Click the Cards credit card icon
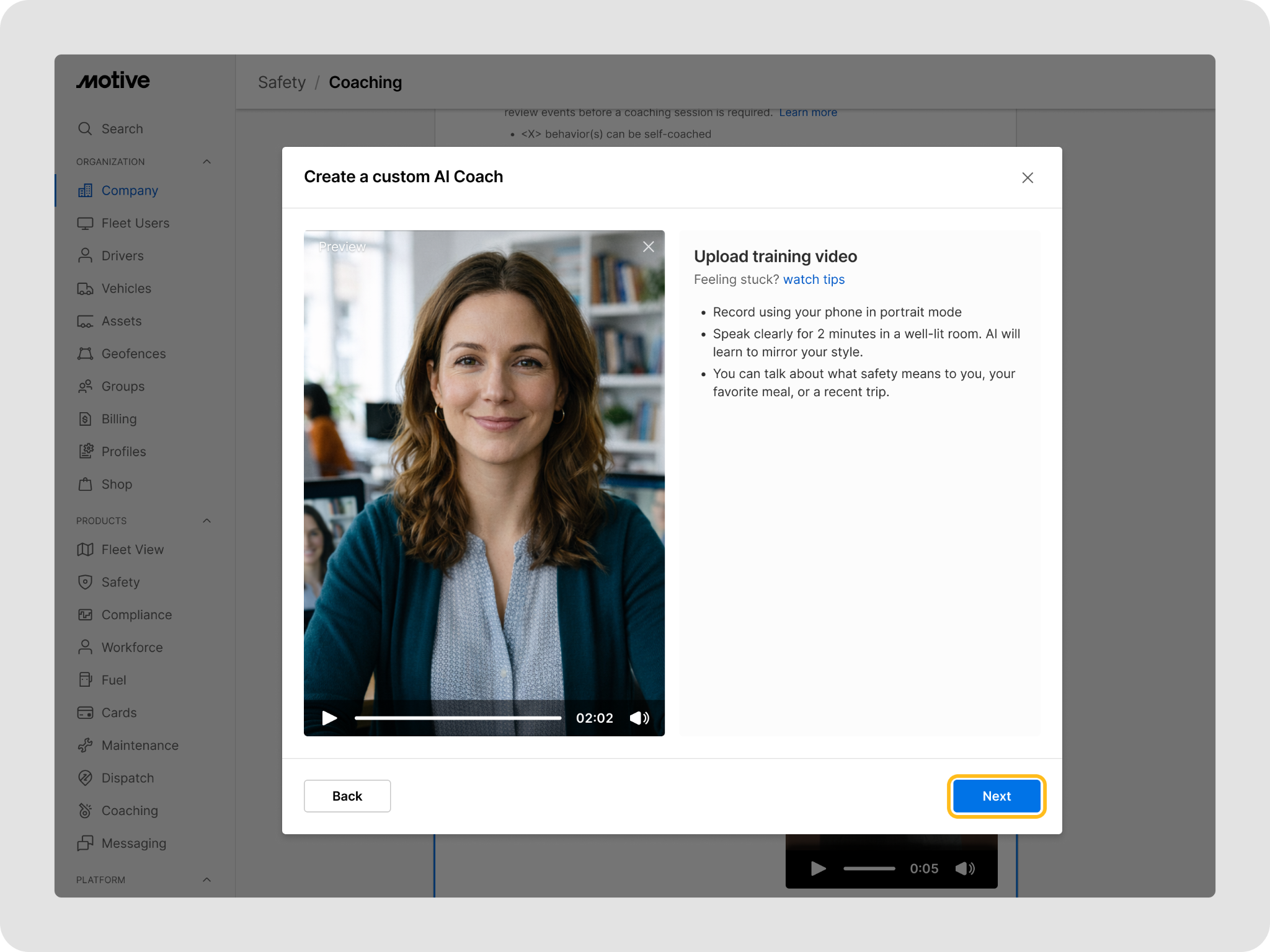 click(x=85, y=712)
